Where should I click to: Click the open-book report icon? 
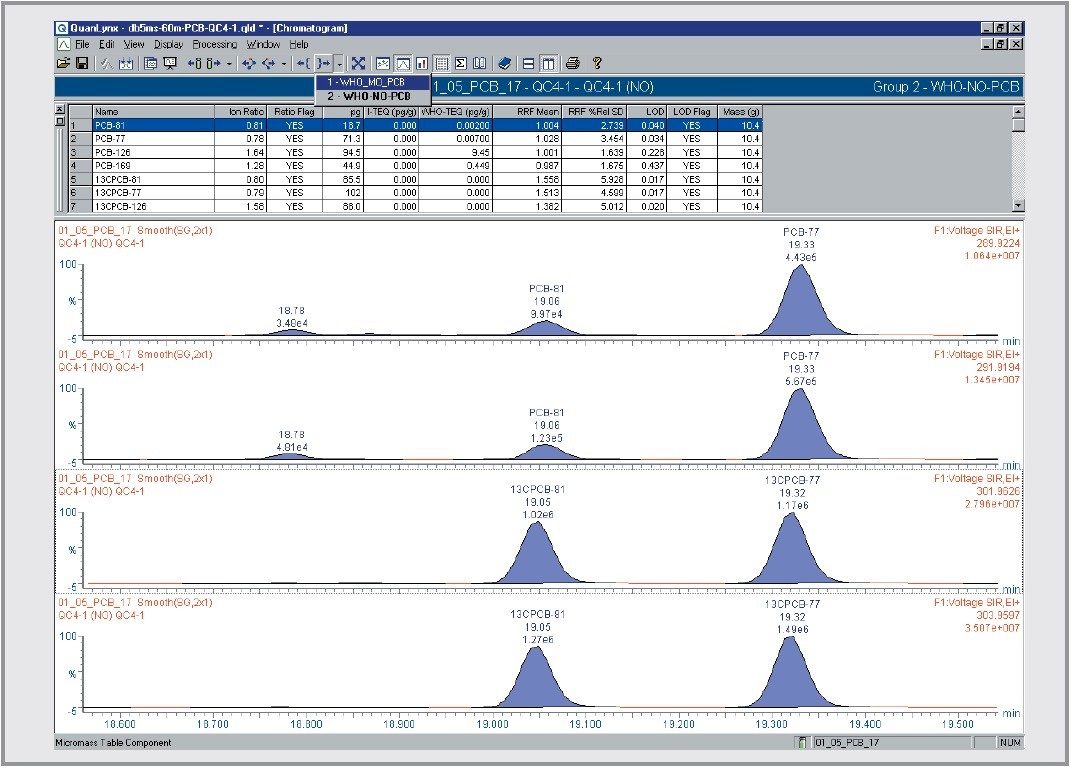tap(480, 64)
